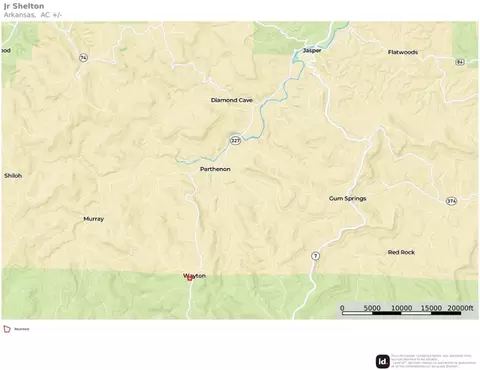
Task: Click the red property boundary marker near Wayton
Action: (x=190, y=278)
